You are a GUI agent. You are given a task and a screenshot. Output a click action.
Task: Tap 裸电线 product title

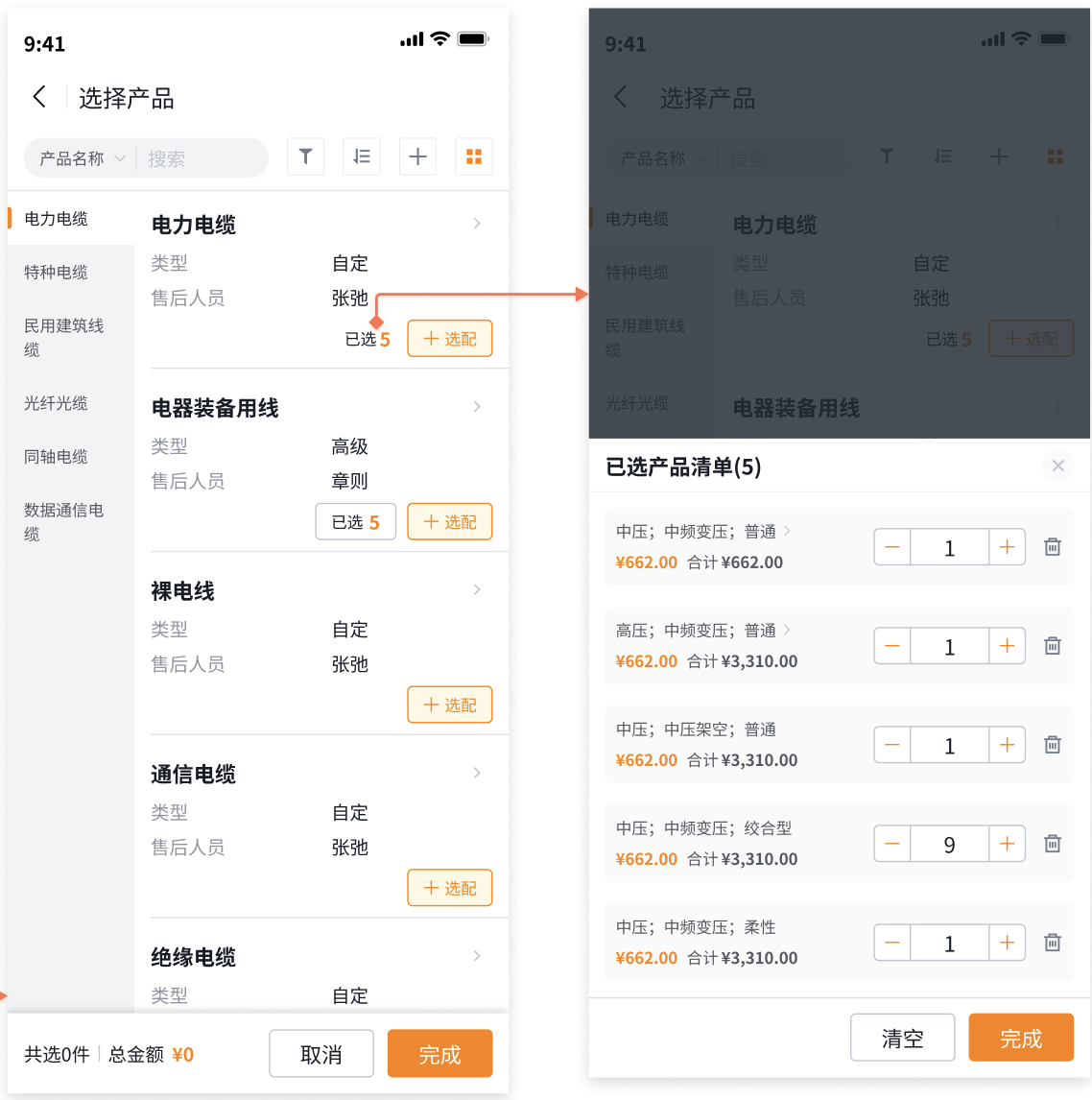[x=182, y=590]
